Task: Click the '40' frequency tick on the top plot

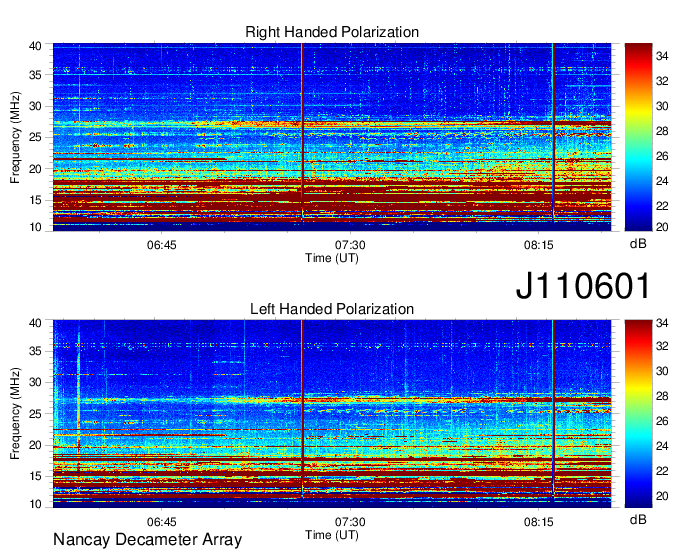Action: coord(35,46)
